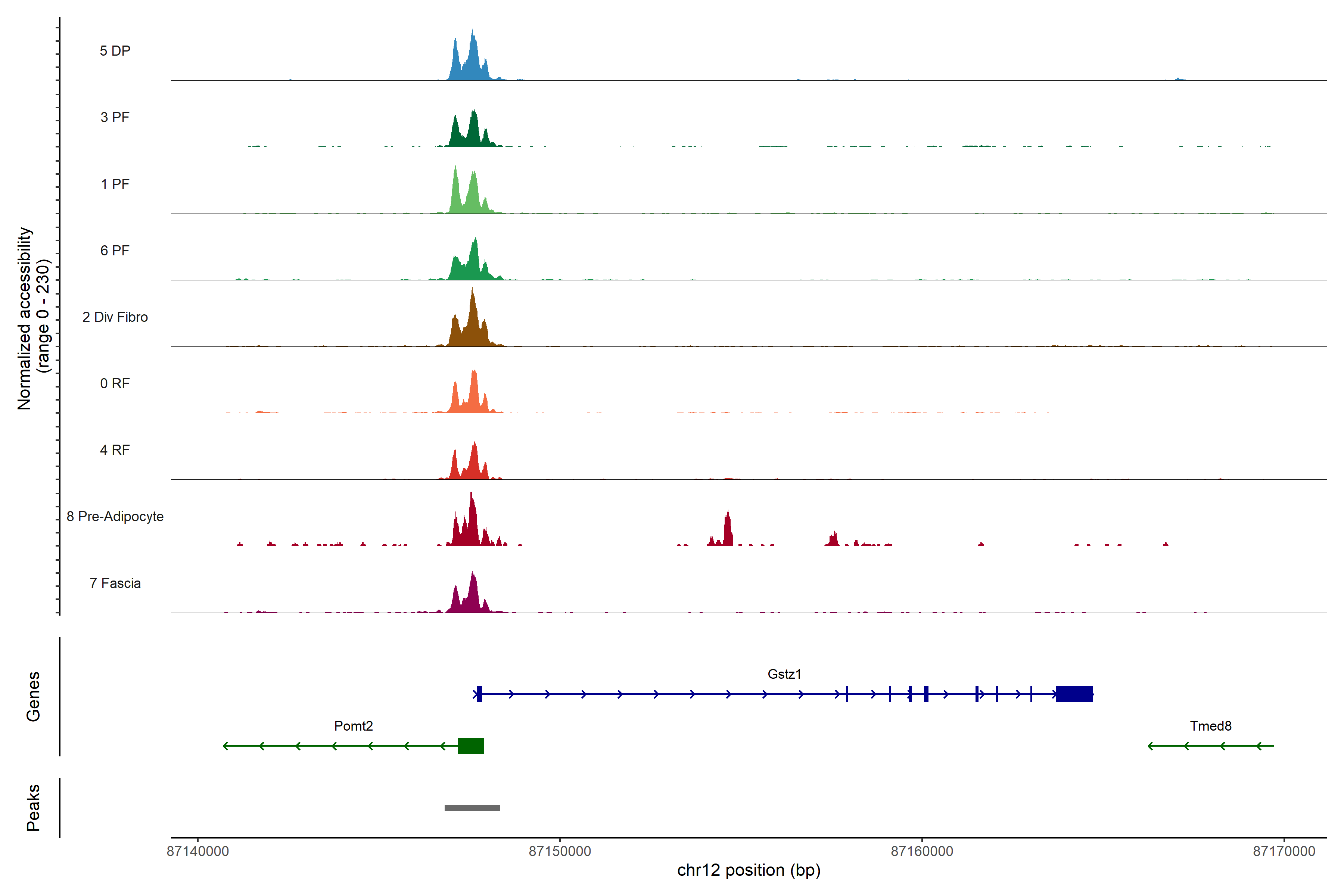This screenshot has height=896, width=1344.
Task: Click the Gstz1 gene label
Action: click(784, 674)
